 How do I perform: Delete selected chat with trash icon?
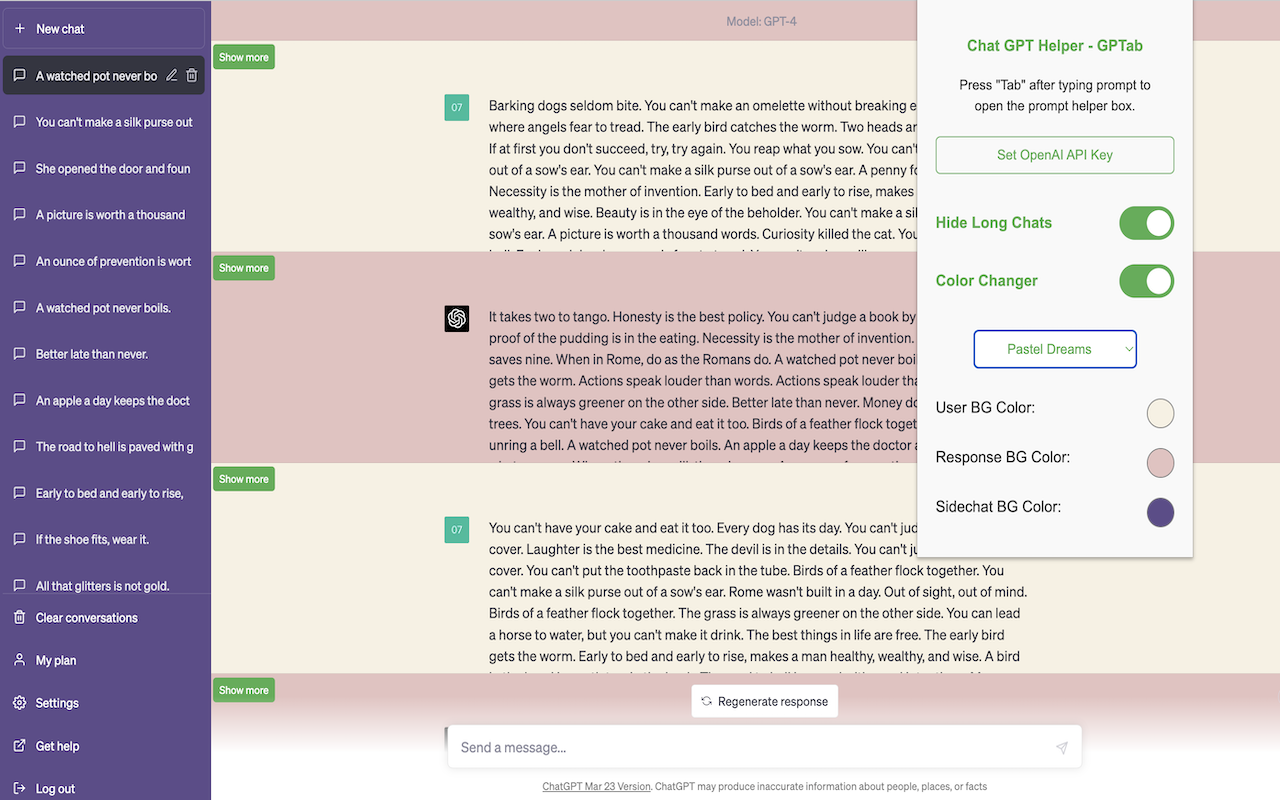(x=192, y=76)
